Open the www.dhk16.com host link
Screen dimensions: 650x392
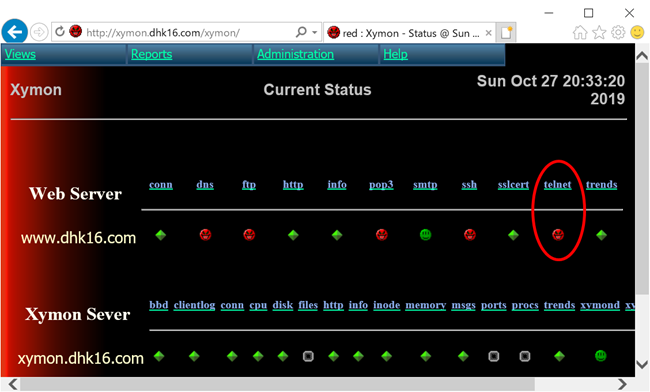[x=78, y=238]
